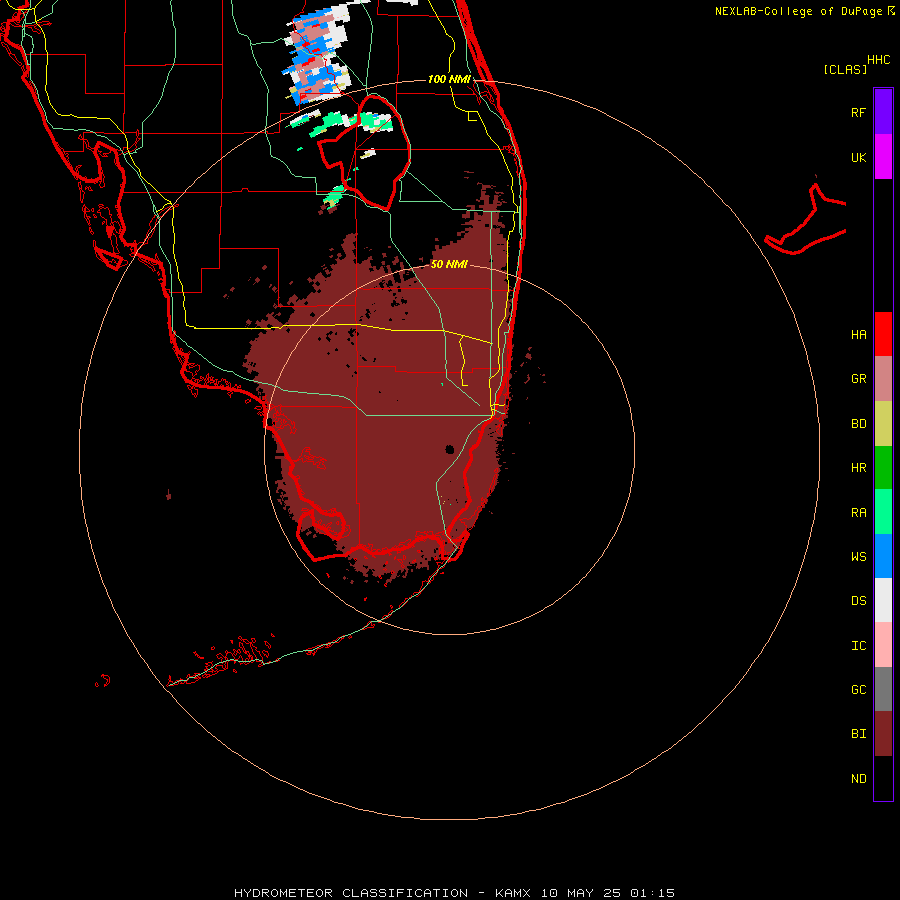Click the Bahamas island outline at right
900x900 pixels.
(806, 221)
